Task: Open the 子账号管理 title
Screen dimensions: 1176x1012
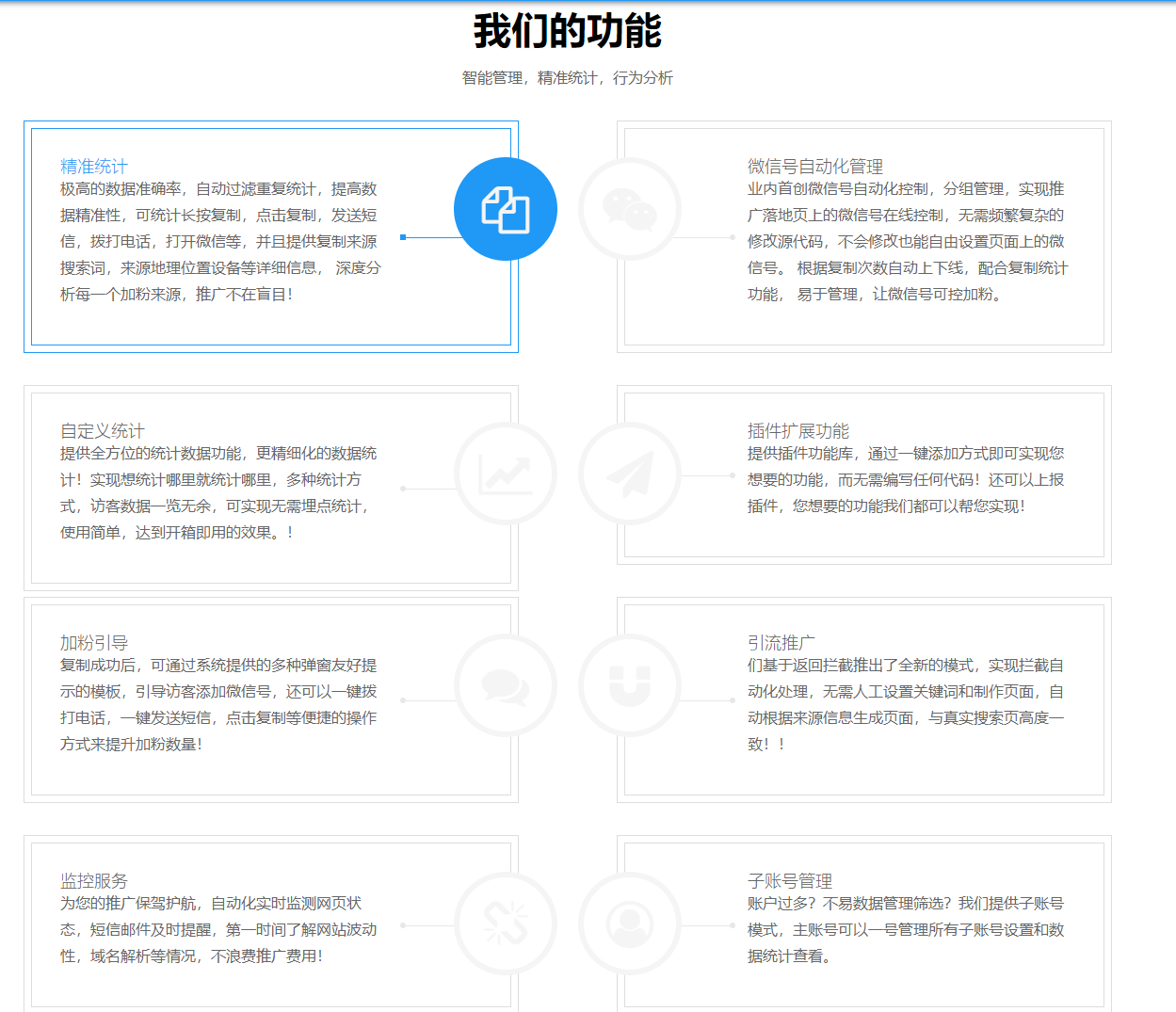Action: (x=790, y=881)
